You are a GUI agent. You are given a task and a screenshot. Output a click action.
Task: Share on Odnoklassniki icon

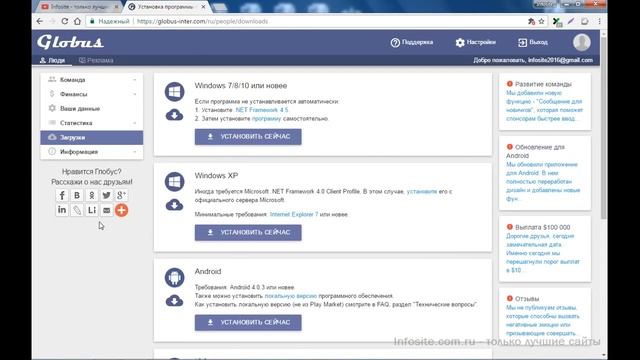pyautogui.click(x=92, y=196)
